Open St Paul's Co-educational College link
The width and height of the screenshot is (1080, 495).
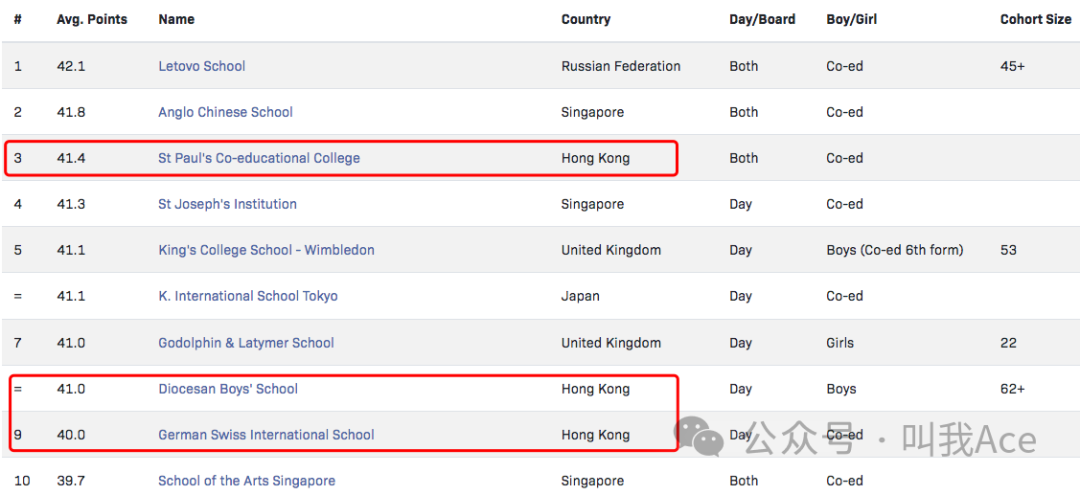(259, 158)
